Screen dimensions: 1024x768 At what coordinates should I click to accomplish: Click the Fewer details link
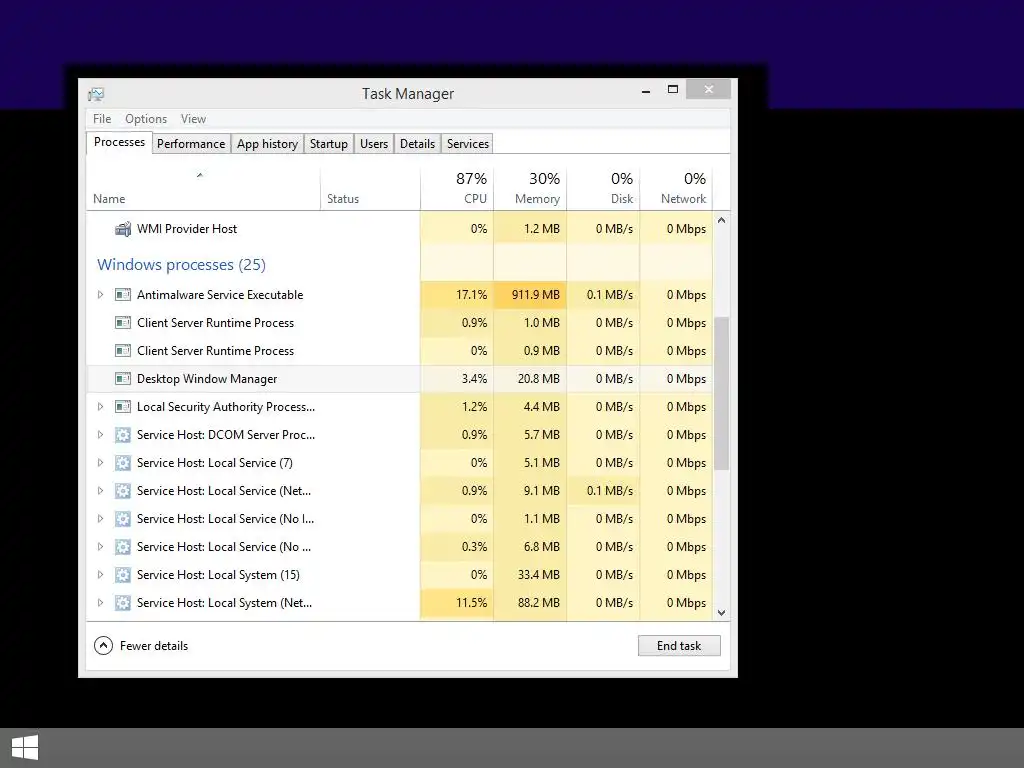point(154,646)
